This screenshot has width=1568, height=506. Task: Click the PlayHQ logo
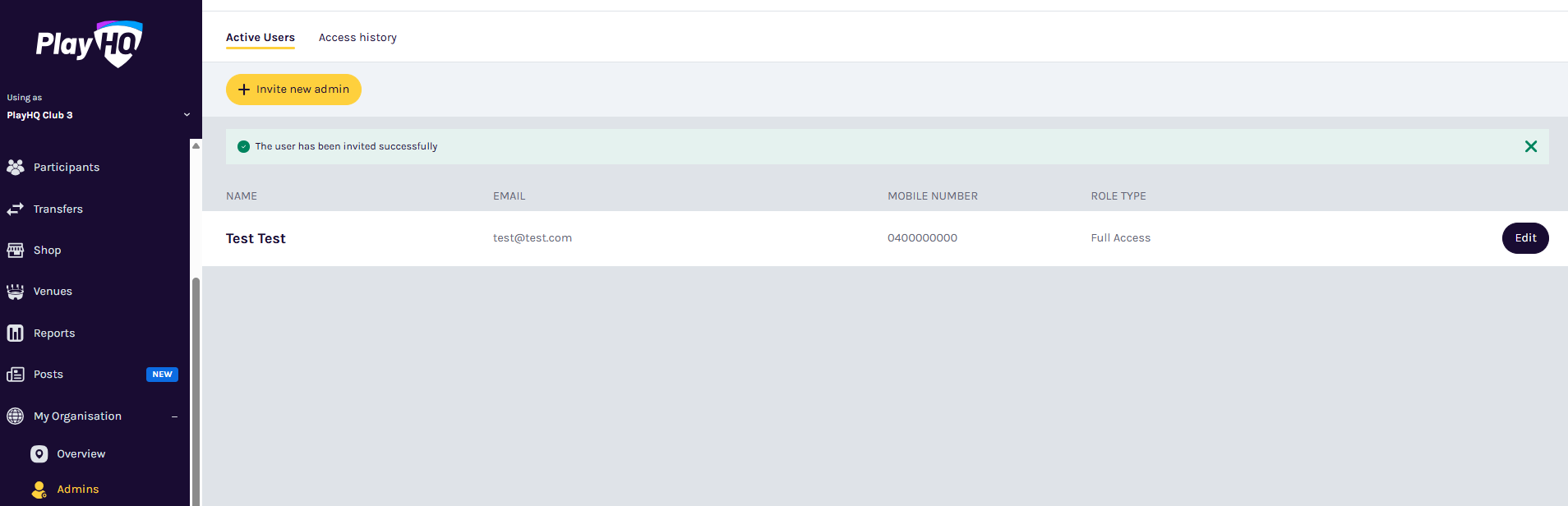coord(89,44)
